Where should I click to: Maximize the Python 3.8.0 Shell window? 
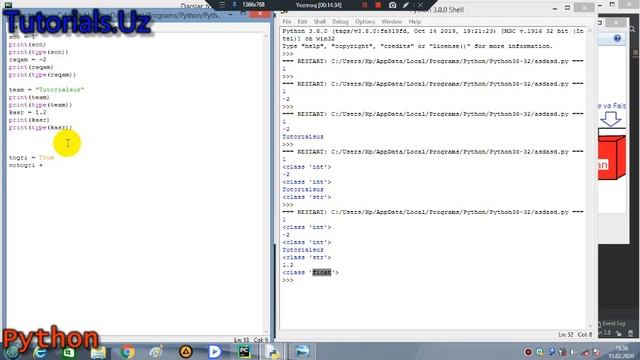click(567, 8)
